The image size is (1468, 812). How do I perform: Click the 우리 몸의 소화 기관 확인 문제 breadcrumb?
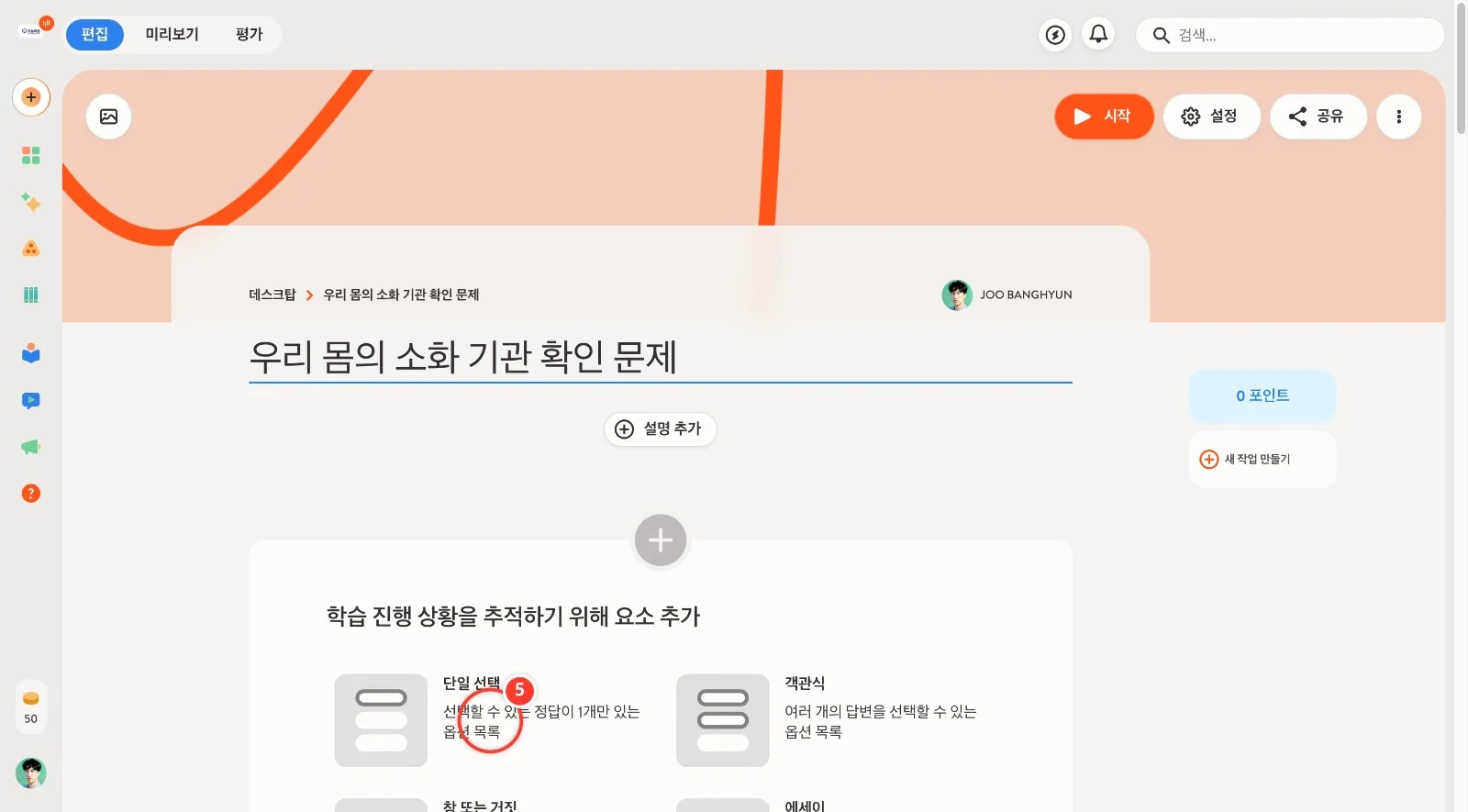point(401,295)
